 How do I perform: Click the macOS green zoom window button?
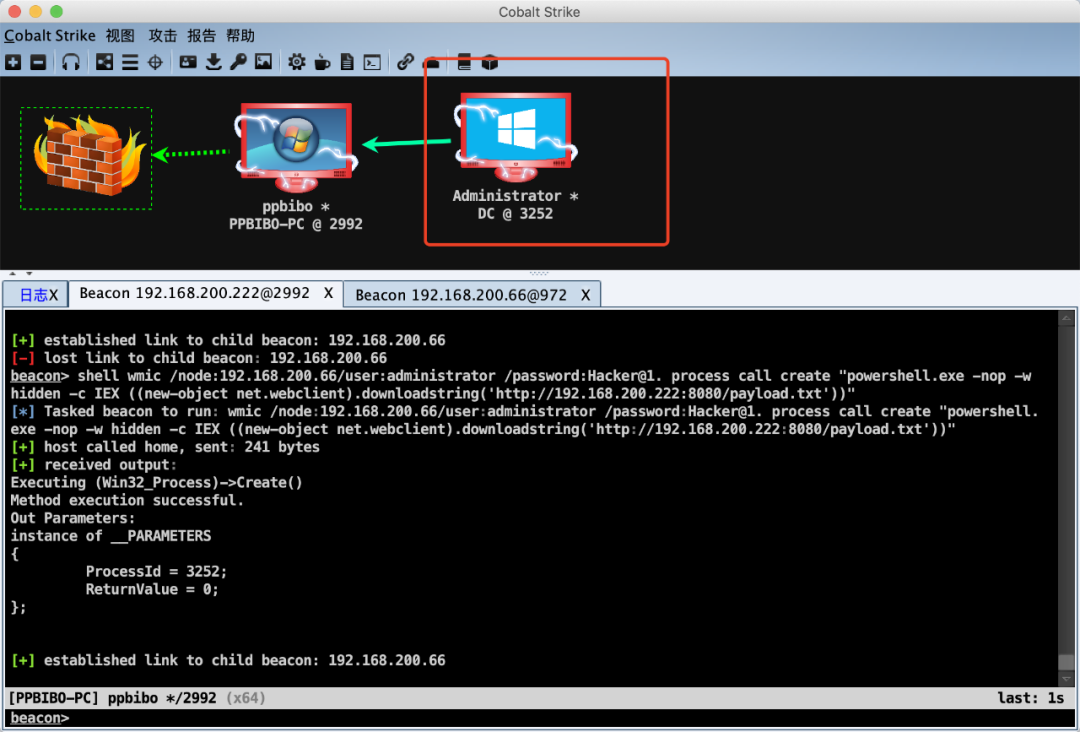56,11
